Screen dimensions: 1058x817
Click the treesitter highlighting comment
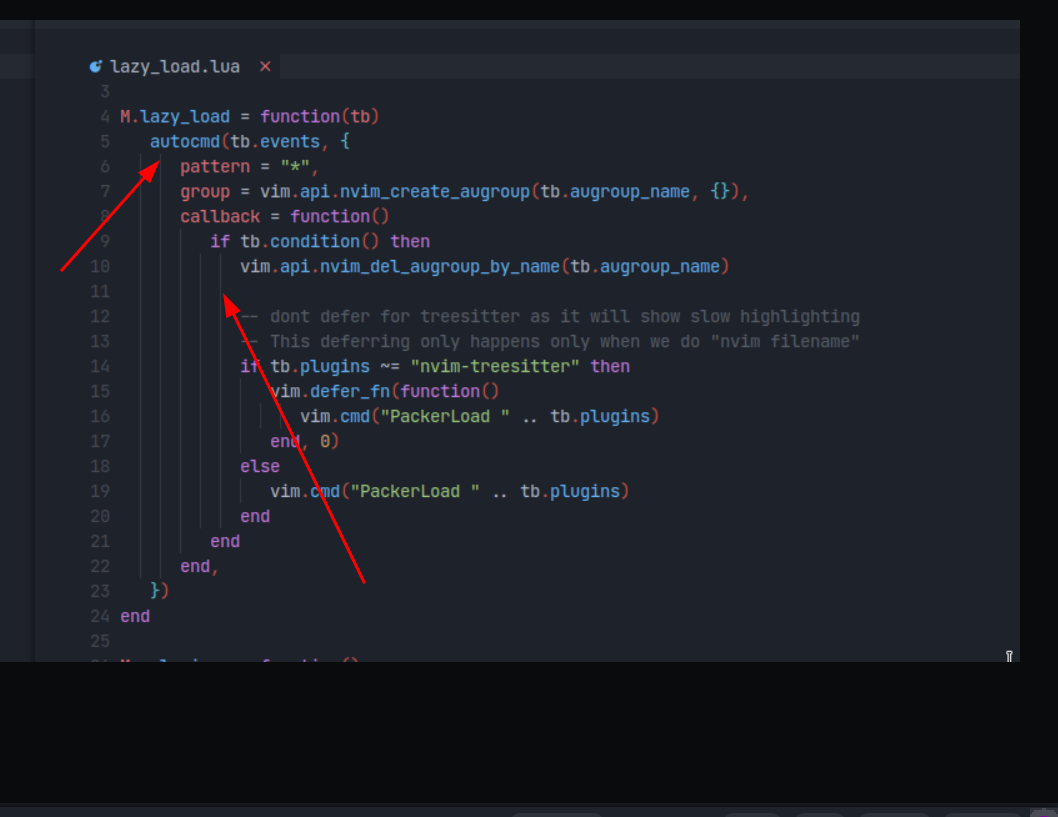pos(550,316)
